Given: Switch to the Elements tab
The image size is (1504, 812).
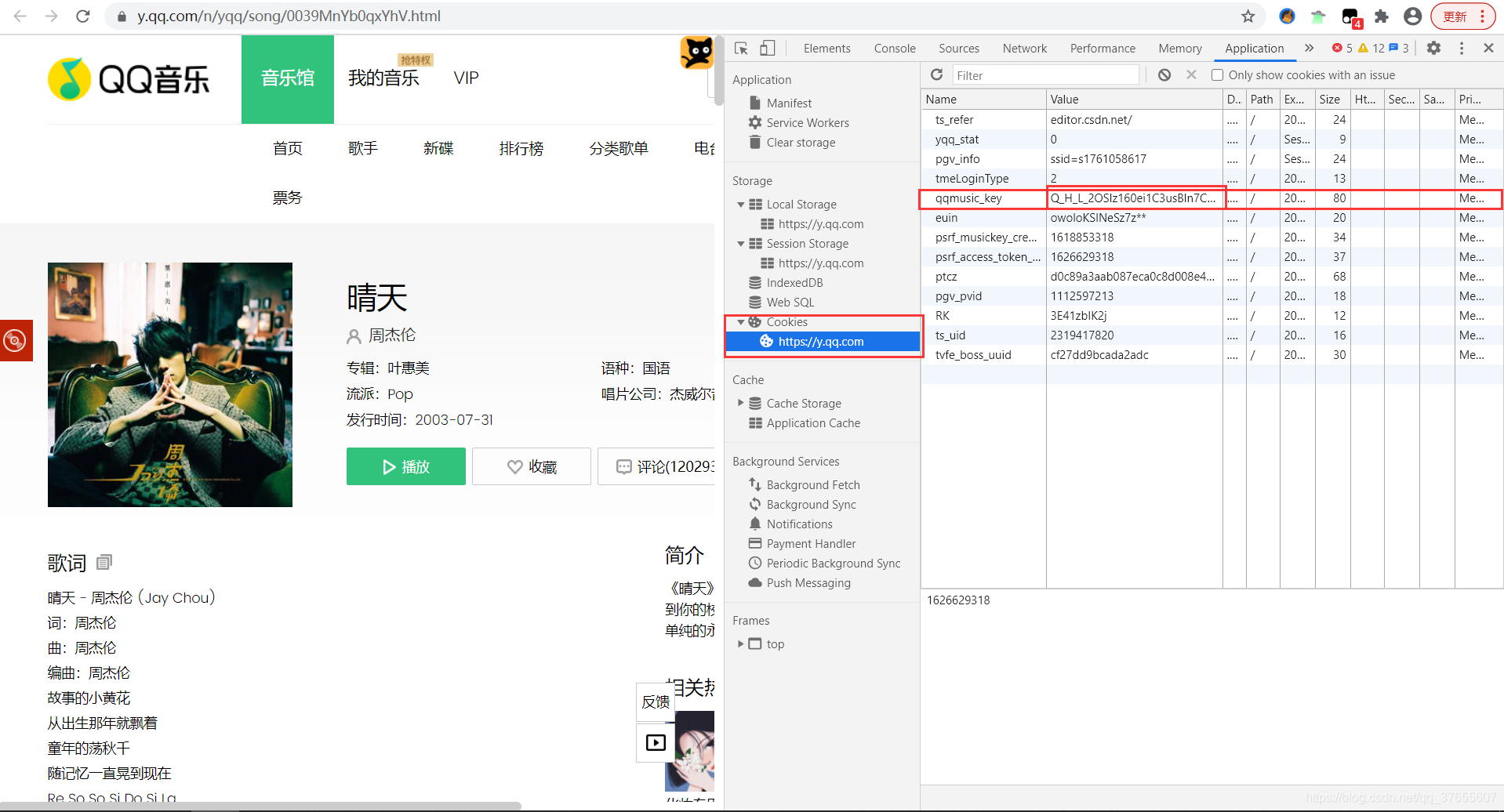Looking at the screenshot, I should pyautogui.click(x=826, y=48).
